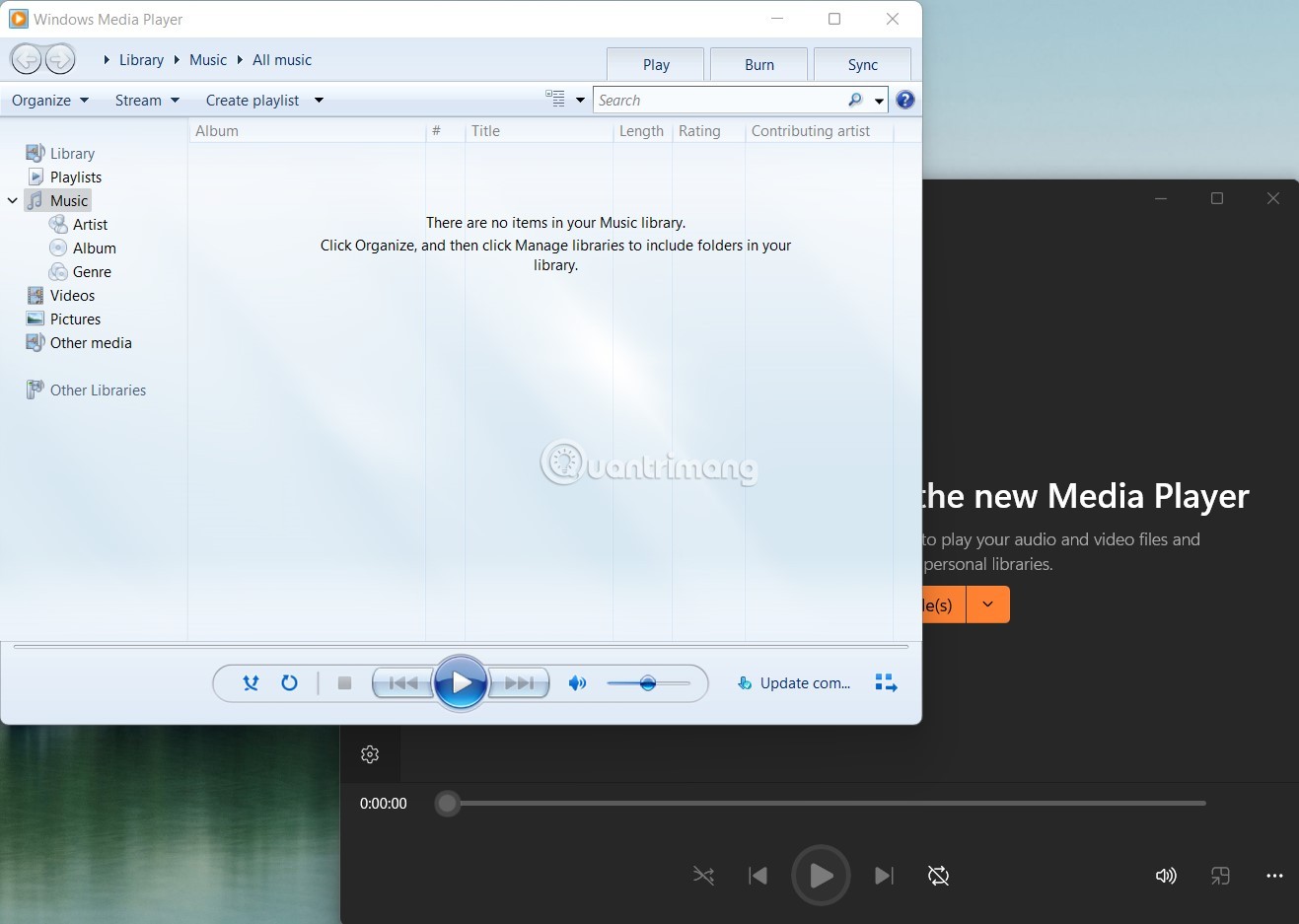Select Genre under Music
The width and height of the screenshot is (1299, 924).
81,271
